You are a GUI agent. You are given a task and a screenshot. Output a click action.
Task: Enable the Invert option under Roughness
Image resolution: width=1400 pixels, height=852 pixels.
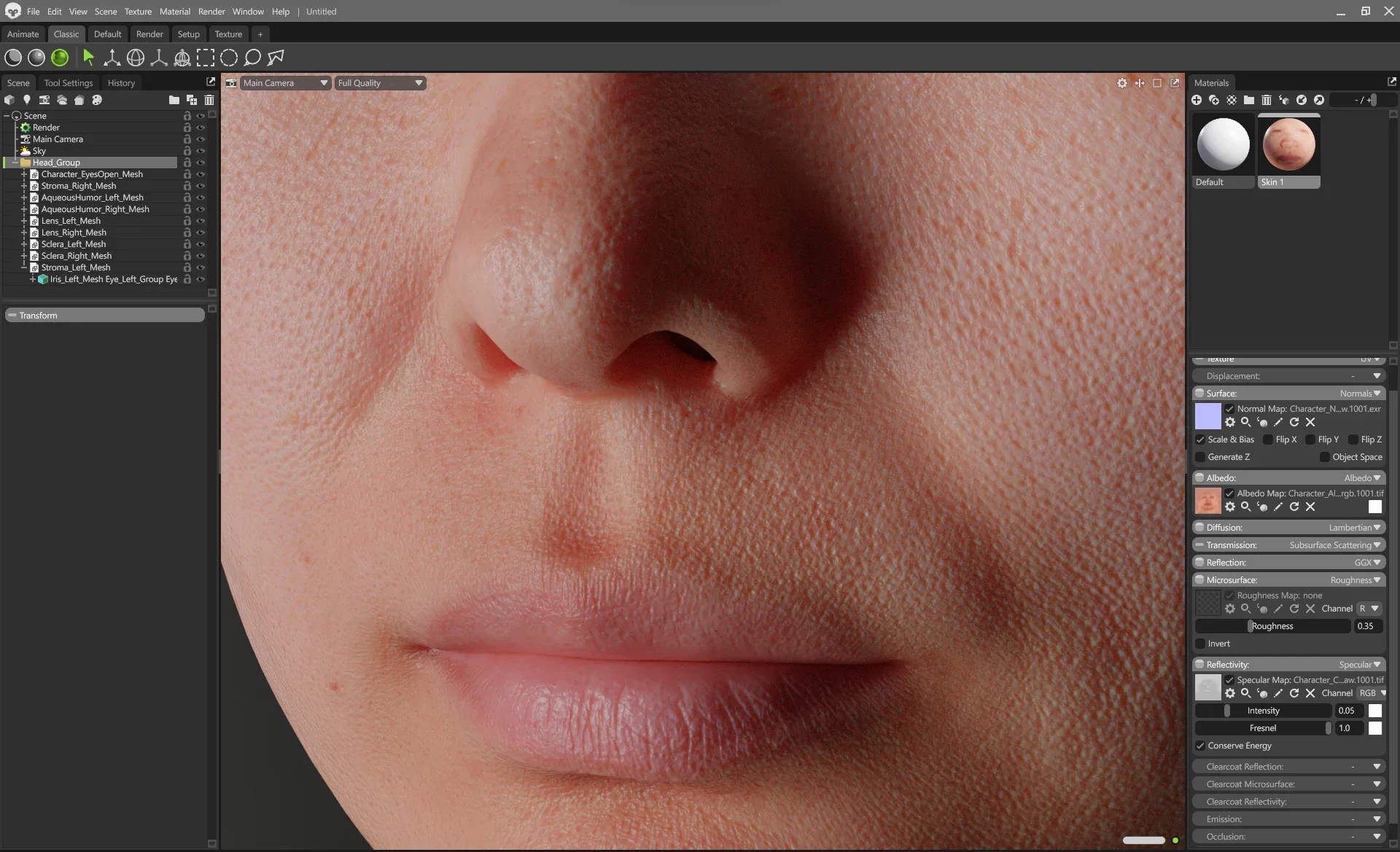point(1200,644)
